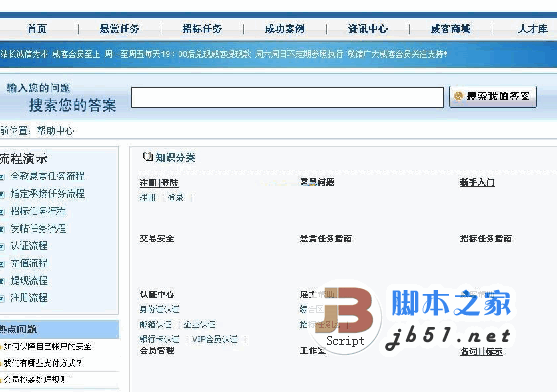557x392 pixels.
Task: Open the 提现流程 sidebar link
Action: tap(29, 281)
